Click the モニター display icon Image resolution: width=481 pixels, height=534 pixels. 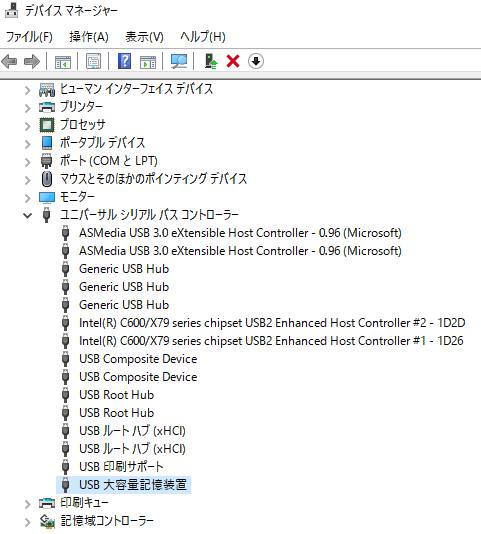[x=47, y=197]
